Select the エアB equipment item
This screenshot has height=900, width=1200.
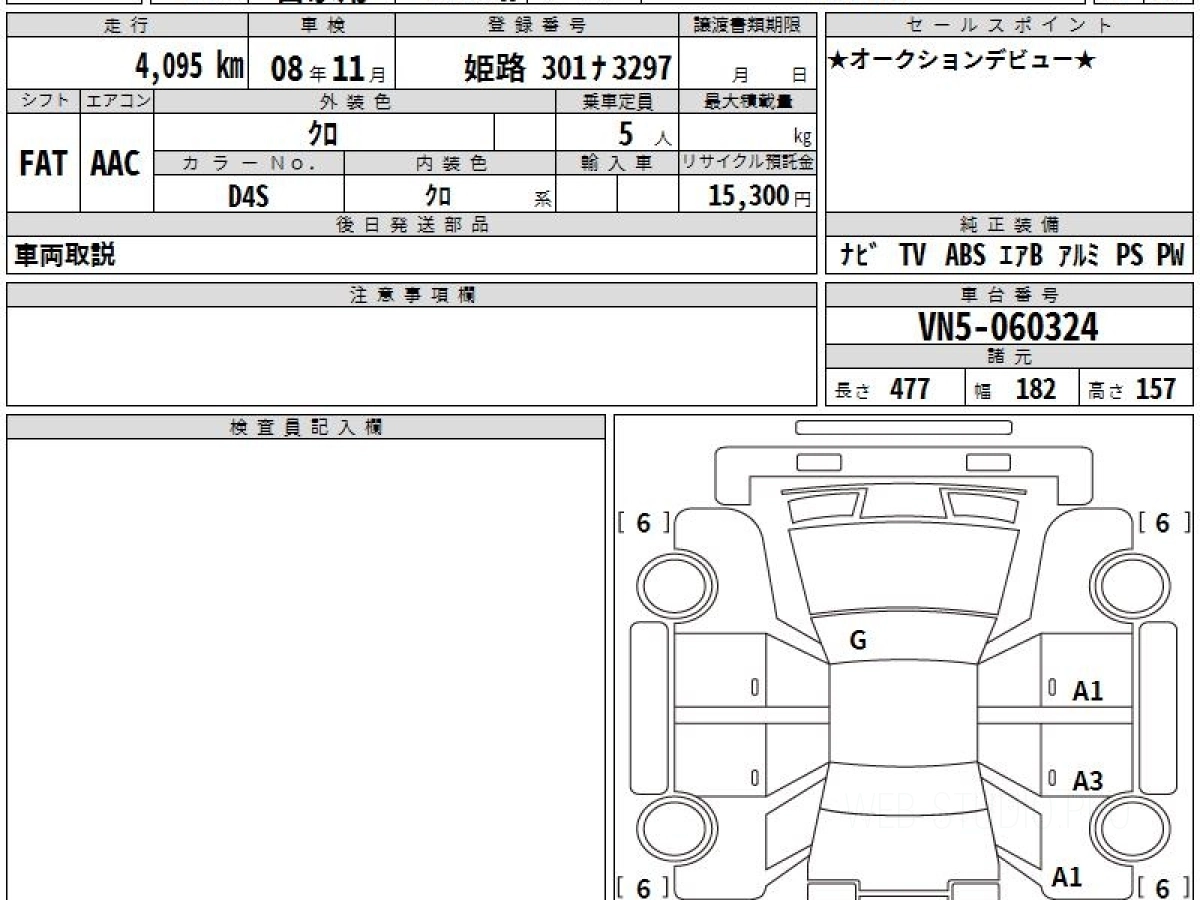[x=1021, y=256]
